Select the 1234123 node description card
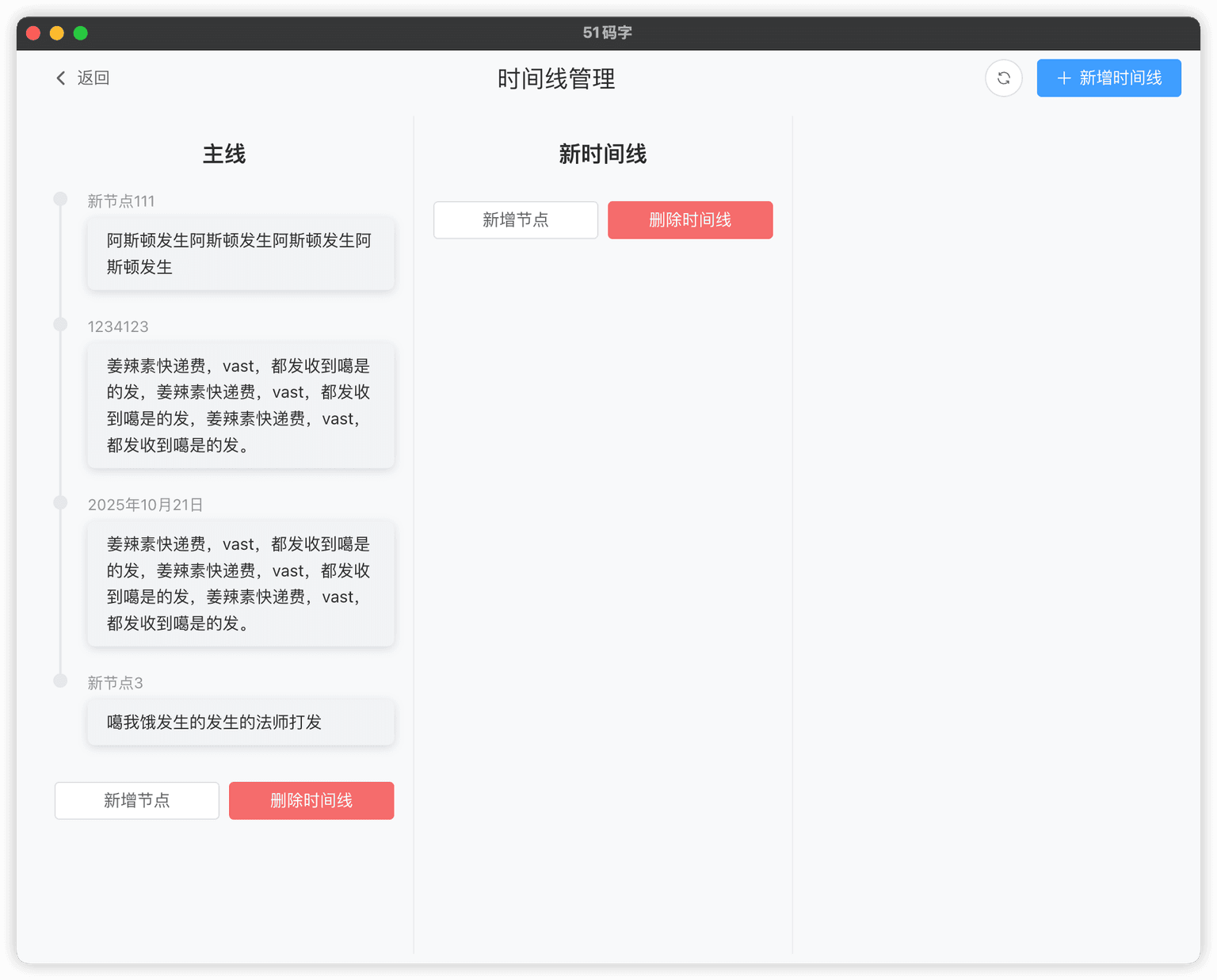1217x980 pixels. [x=240, y=406]
